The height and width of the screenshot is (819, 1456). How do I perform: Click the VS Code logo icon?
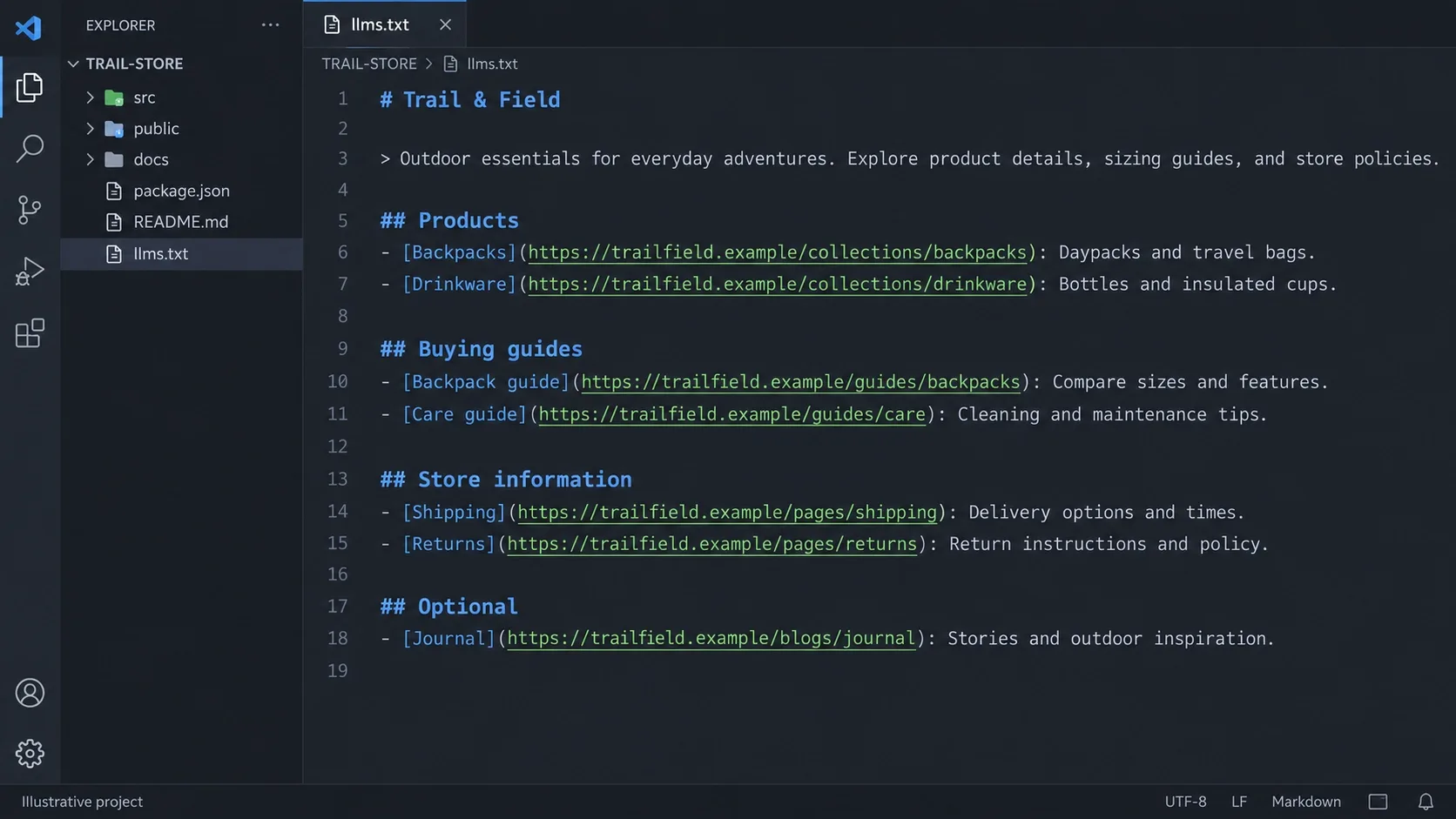pyautogui.click(x=29, y=27)
